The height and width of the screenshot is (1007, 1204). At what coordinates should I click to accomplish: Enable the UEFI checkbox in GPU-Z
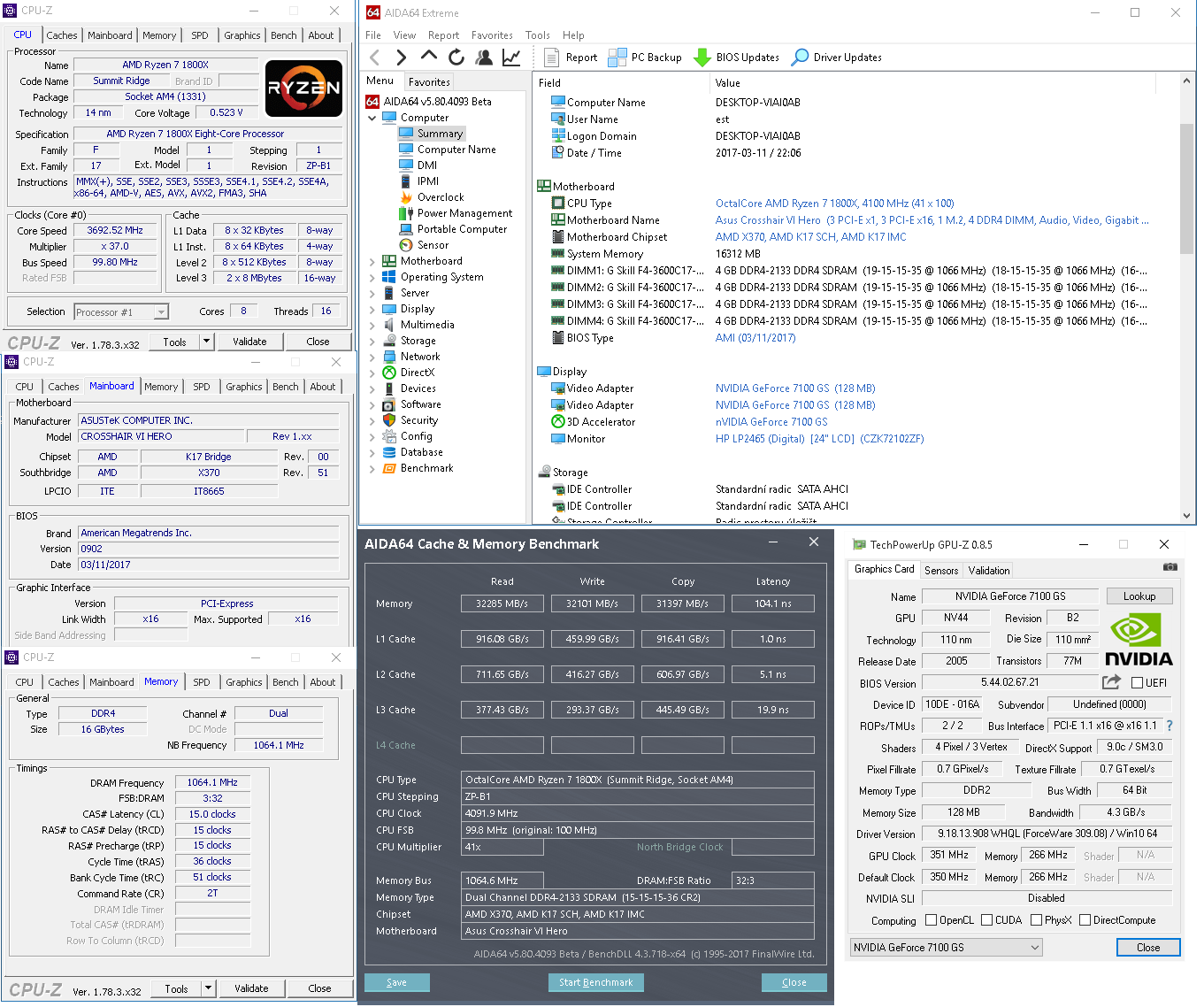(1138, 682)
